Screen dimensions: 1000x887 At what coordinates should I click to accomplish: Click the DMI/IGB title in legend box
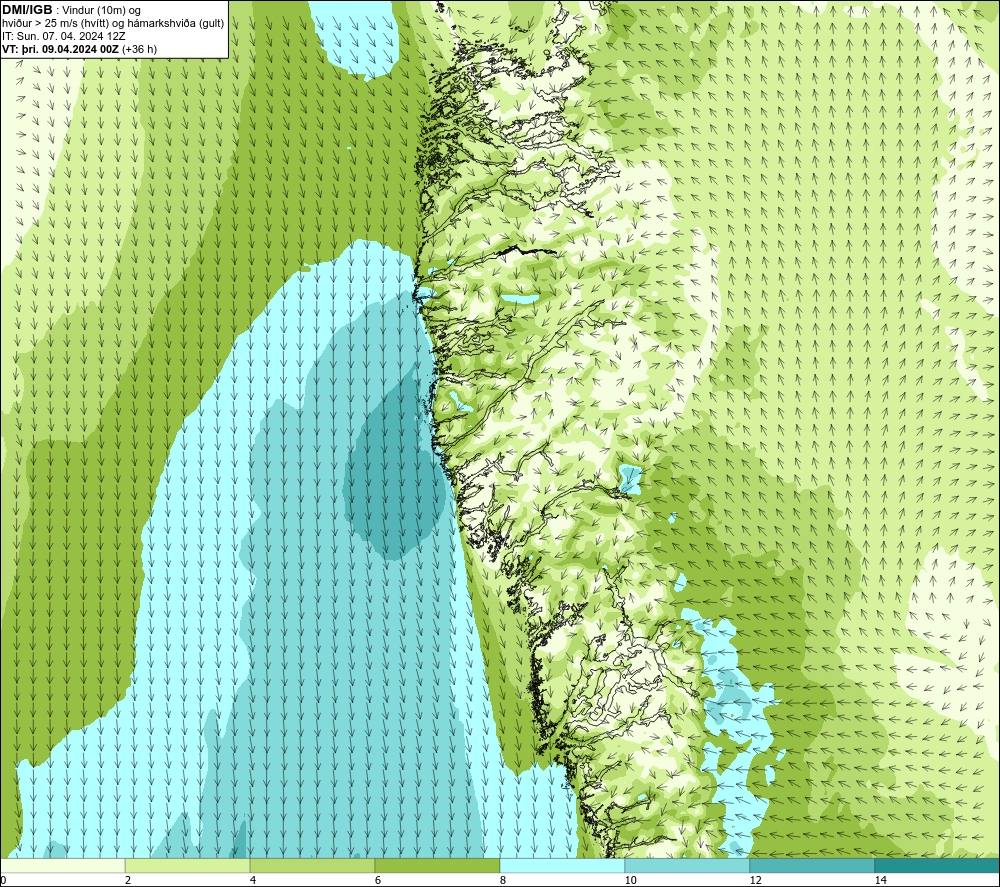(x=27, y=10)
